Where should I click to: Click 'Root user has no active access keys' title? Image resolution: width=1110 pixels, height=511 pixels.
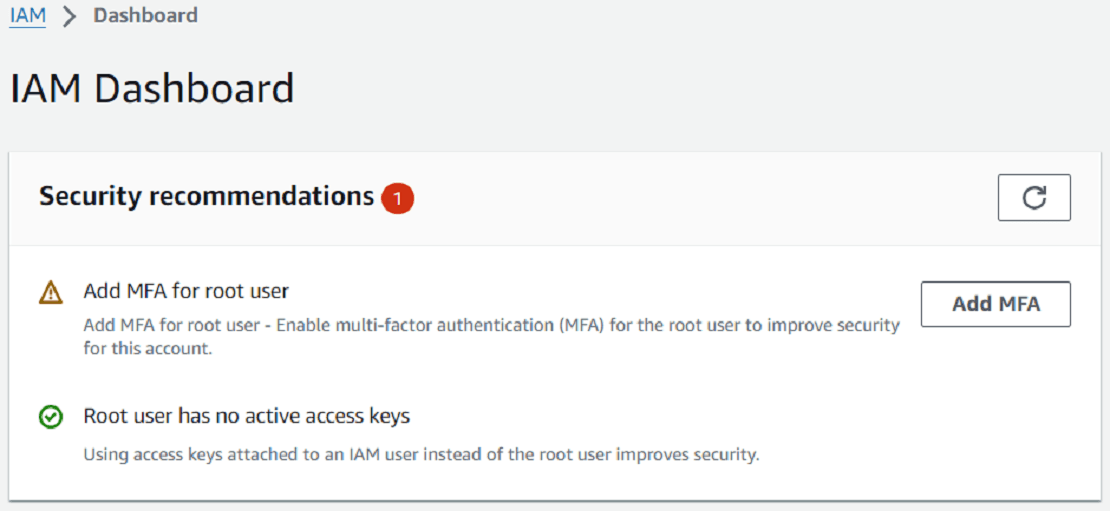246,416
